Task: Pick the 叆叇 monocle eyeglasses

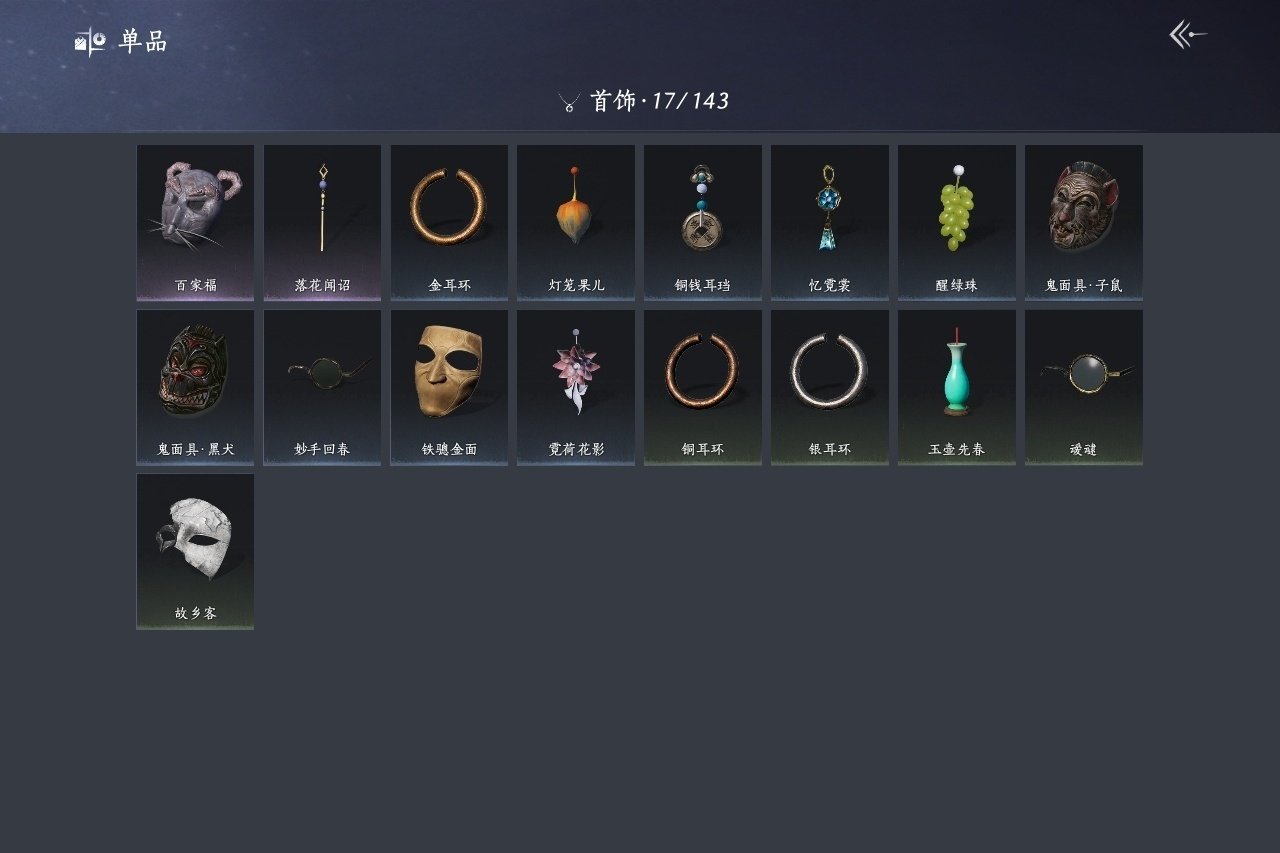Action: tap(1083, 387)
